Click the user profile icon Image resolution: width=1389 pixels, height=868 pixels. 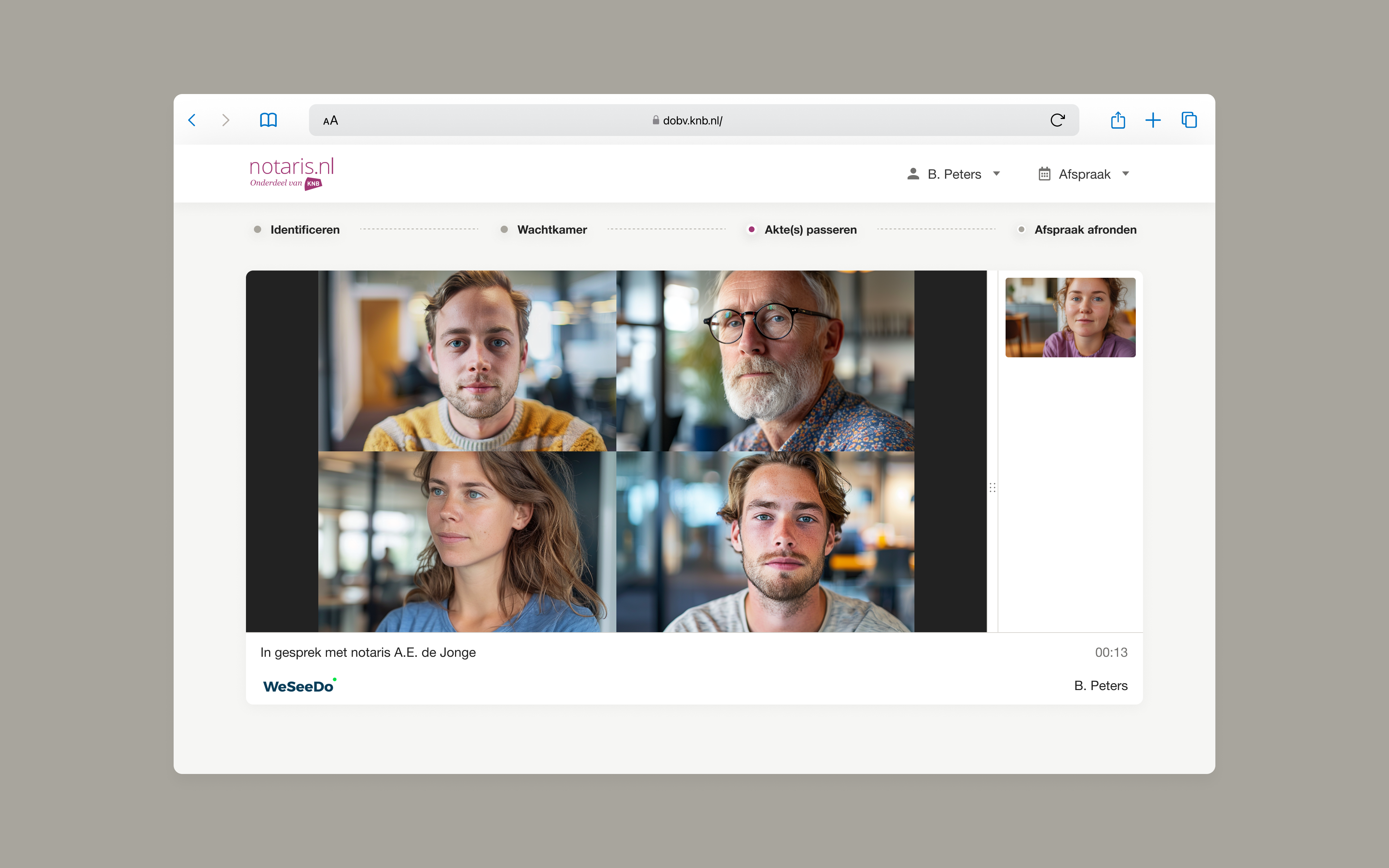(x=913, y=174)
